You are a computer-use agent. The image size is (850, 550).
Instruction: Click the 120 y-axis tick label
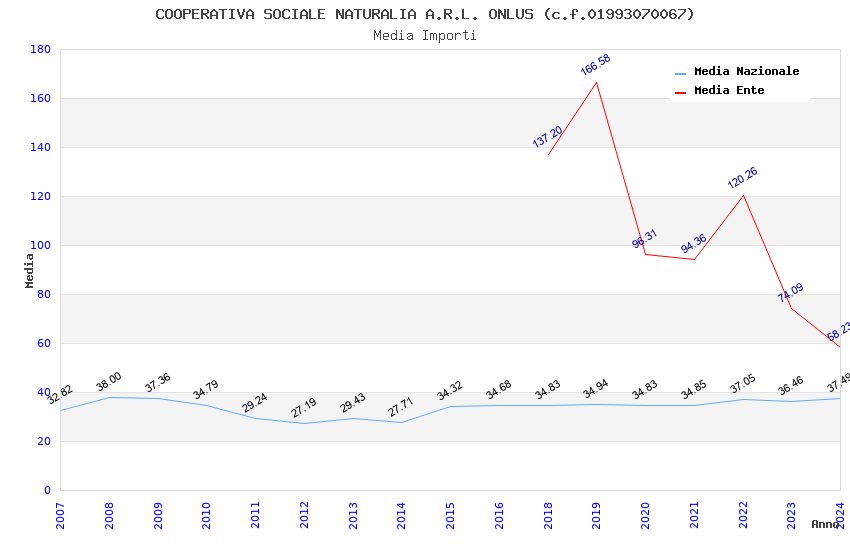[40, 196]
